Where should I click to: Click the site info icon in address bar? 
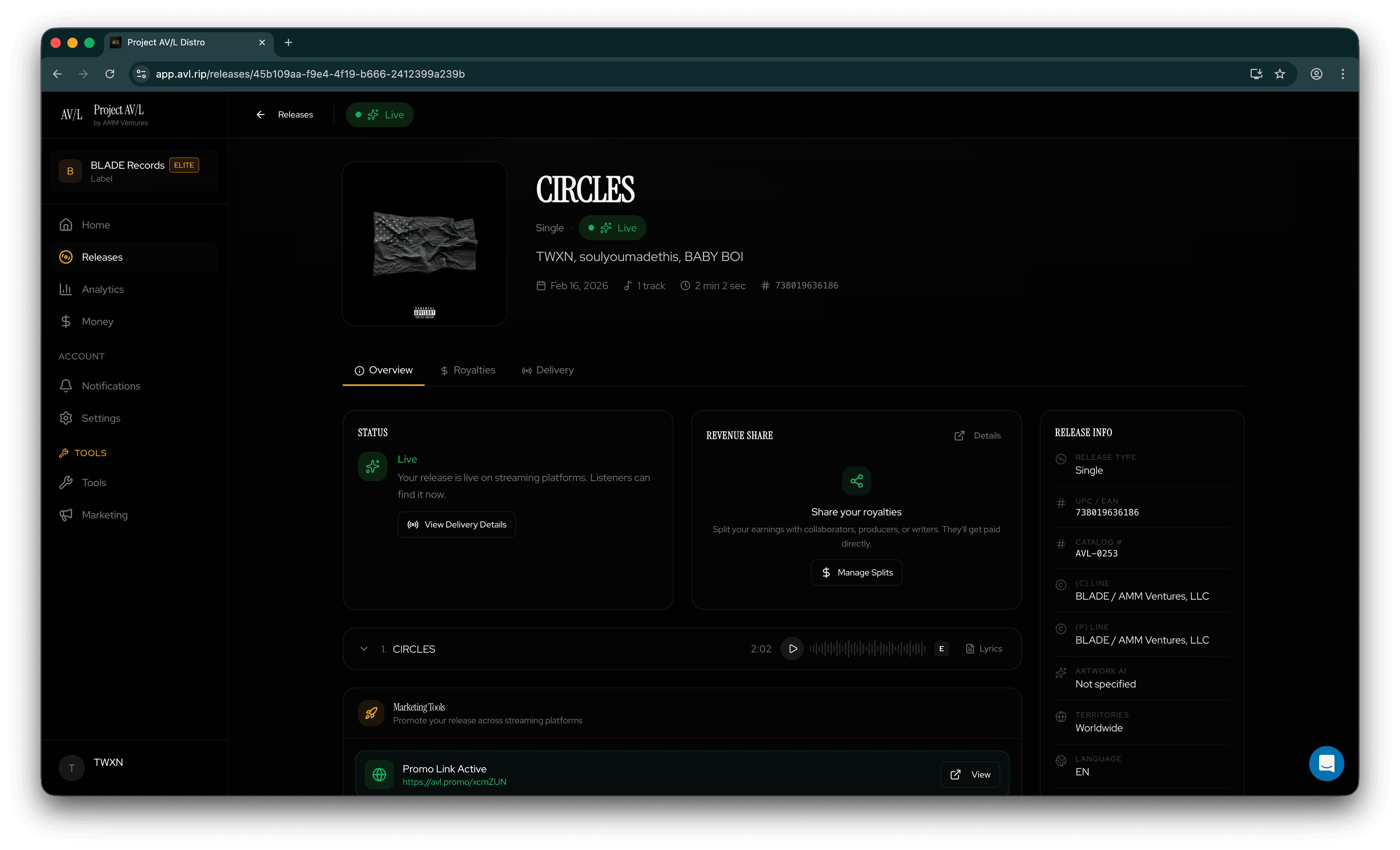(x=141, y=74)
